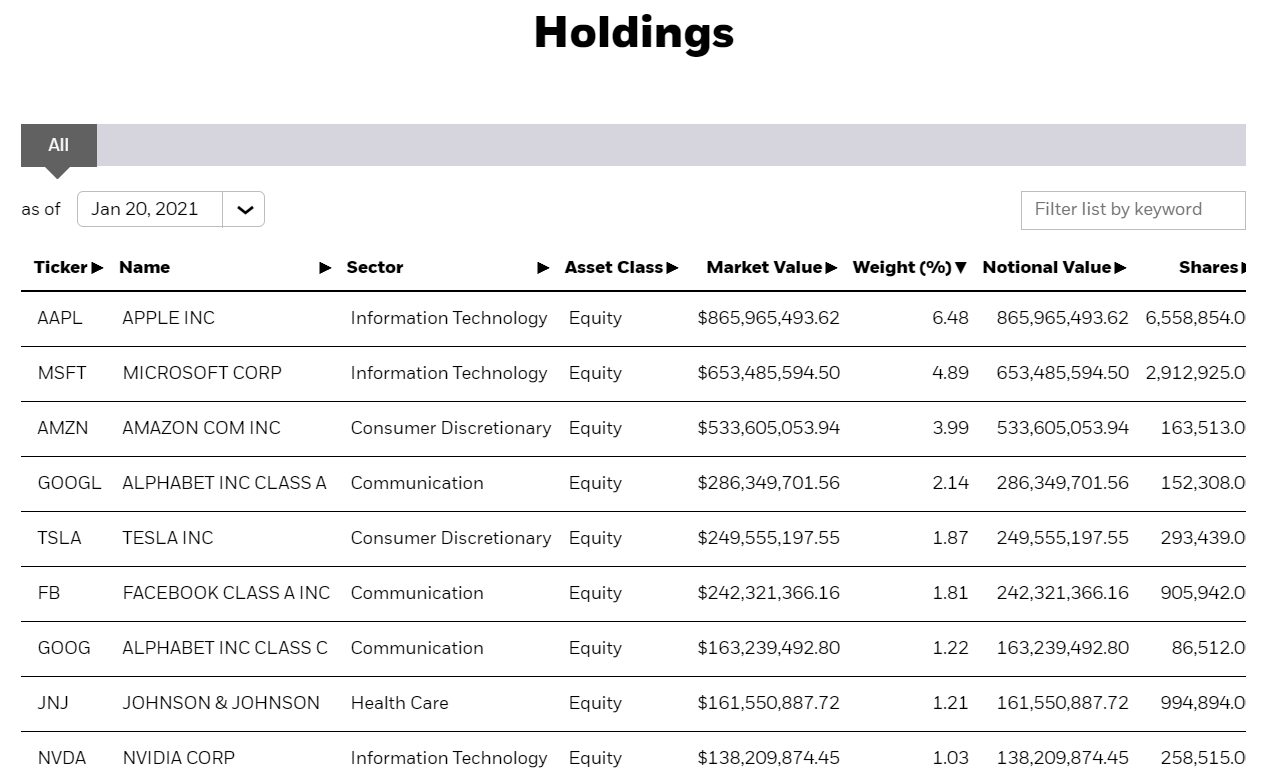Select the NVDA ticker cell

62,758
